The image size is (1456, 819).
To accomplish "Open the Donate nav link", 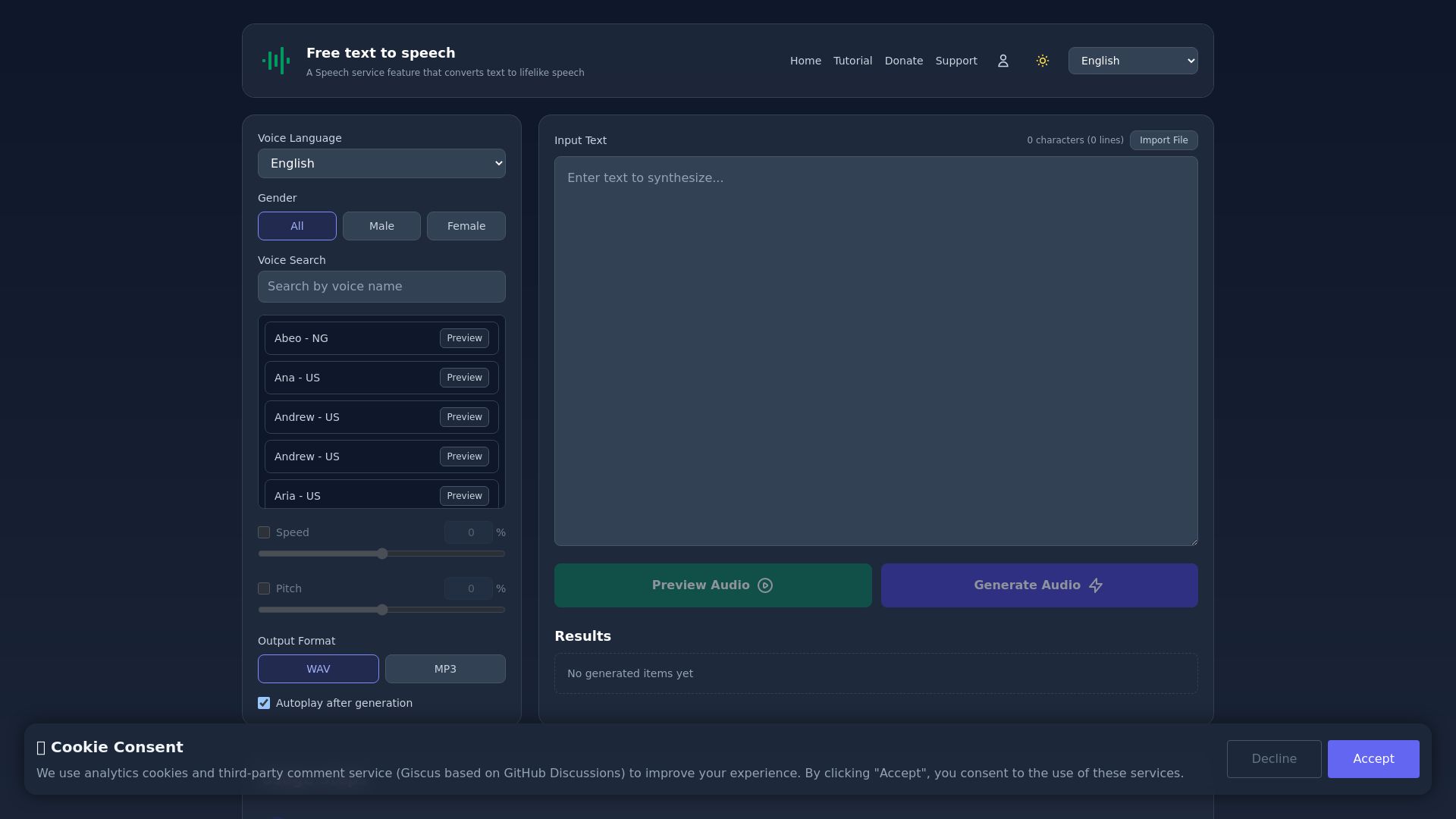I will (x=904, y=61).
